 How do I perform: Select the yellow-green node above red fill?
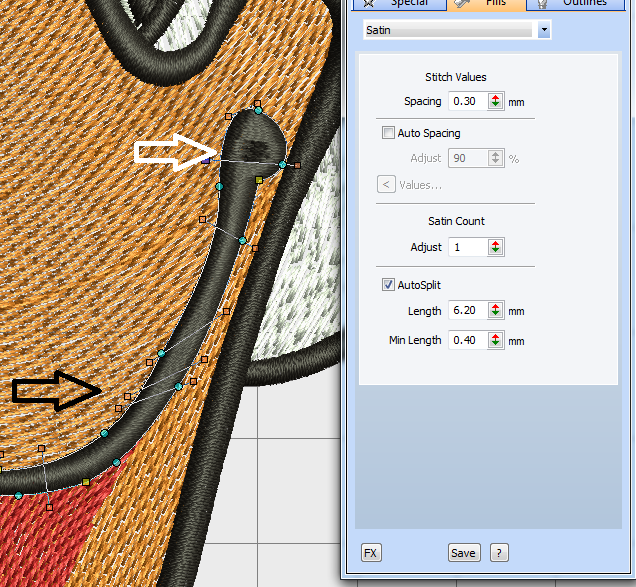click(x=86, y=482)
